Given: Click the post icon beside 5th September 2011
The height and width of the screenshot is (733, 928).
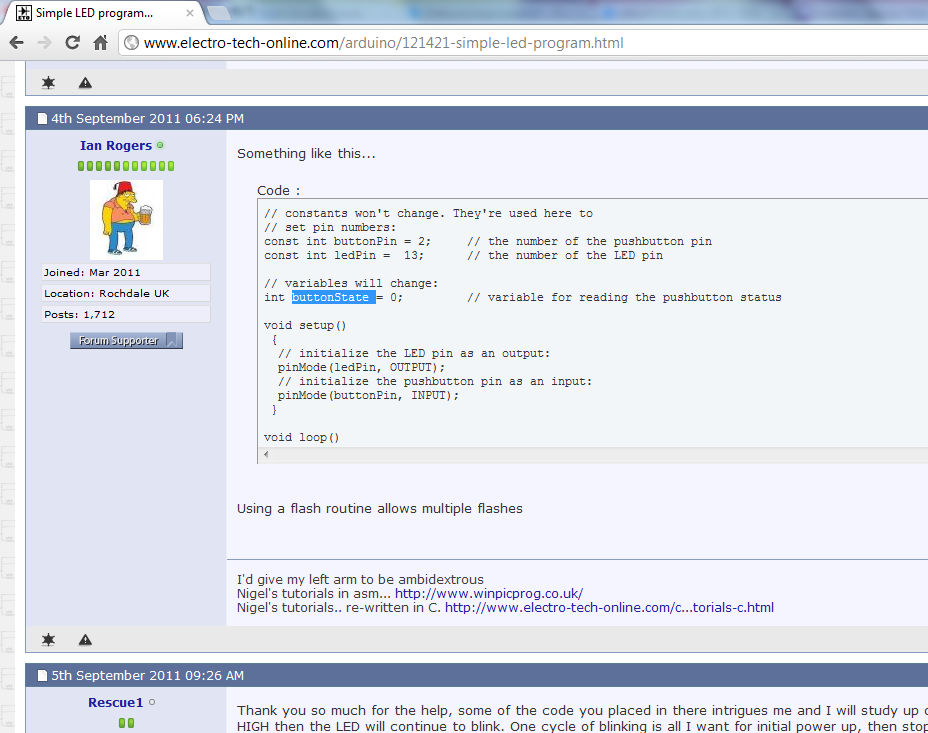Looking at the screenshot, I should point(42,675).
